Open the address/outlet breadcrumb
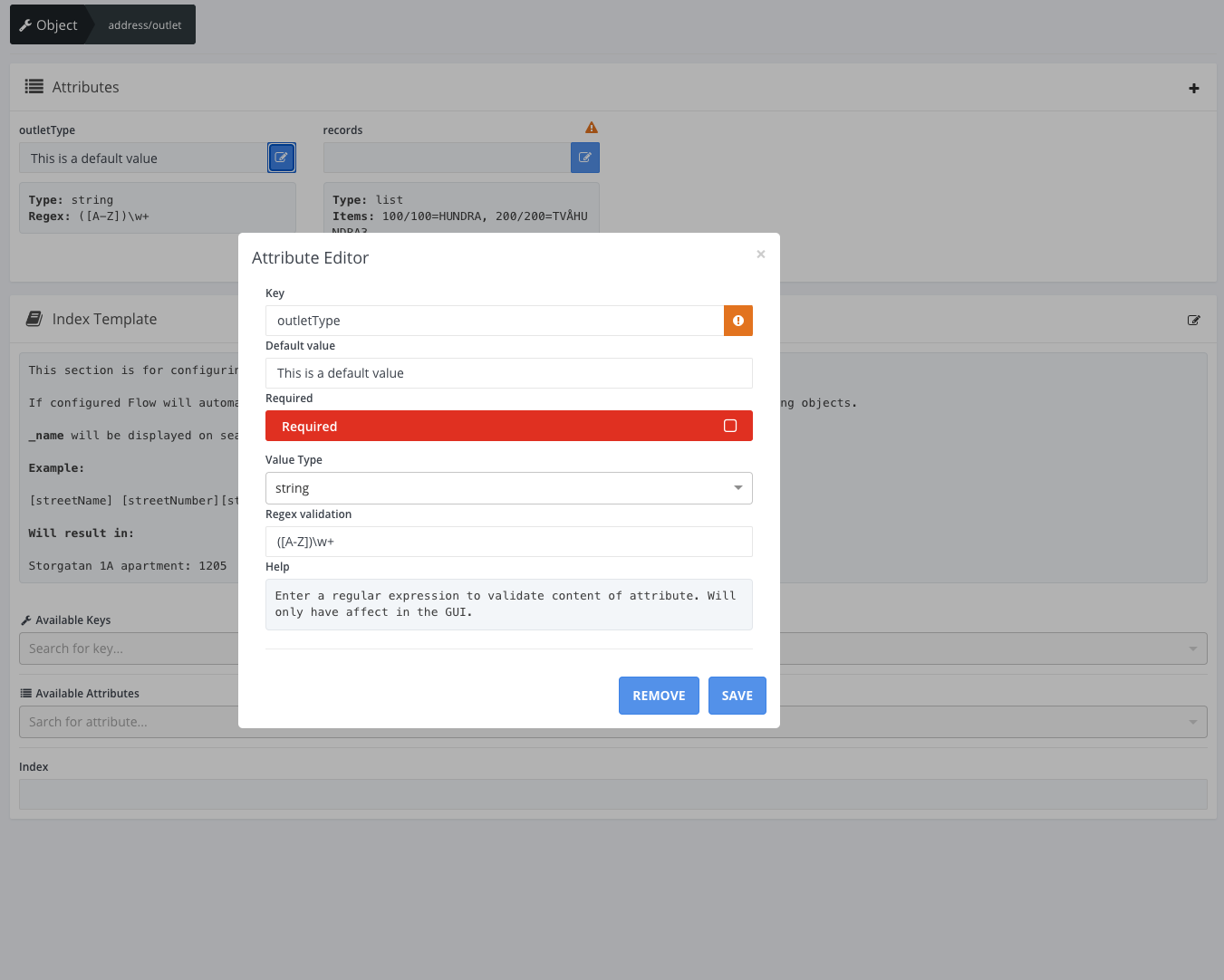 tap(145, 25)
